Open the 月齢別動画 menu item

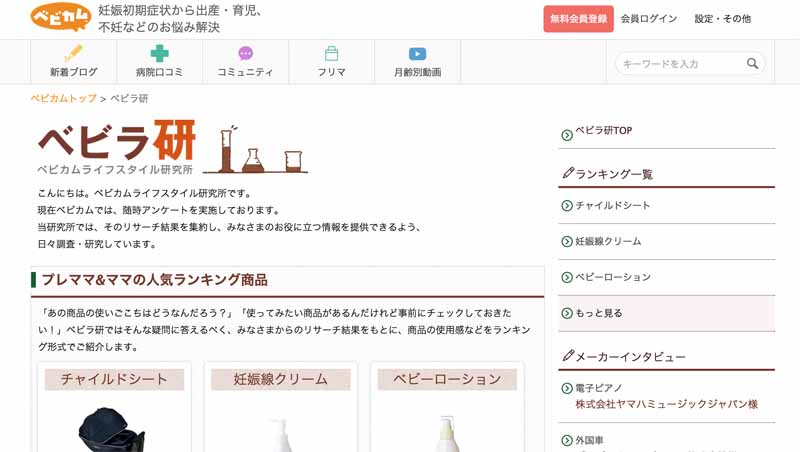(417, 61)
